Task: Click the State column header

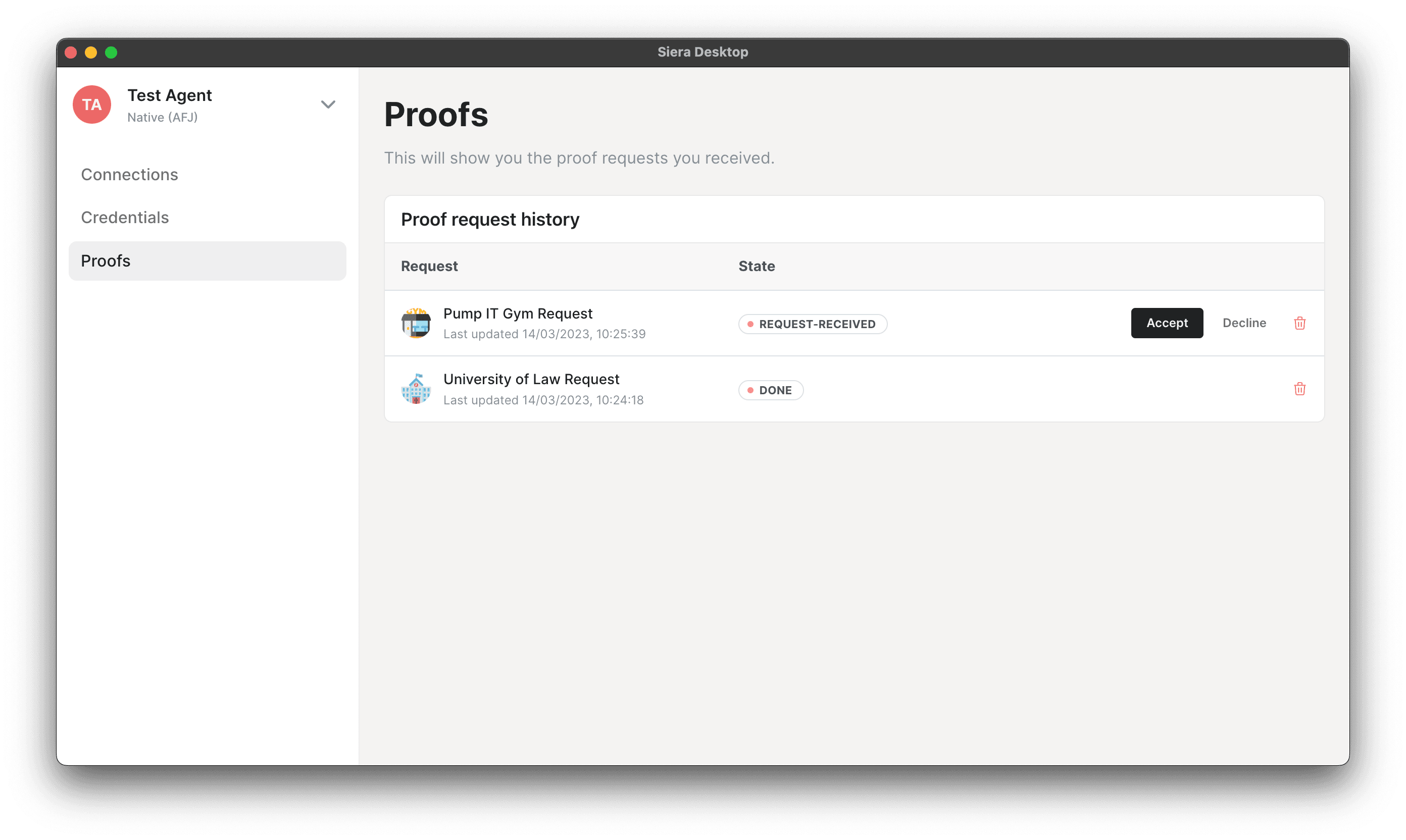Action: click(757, 266)
